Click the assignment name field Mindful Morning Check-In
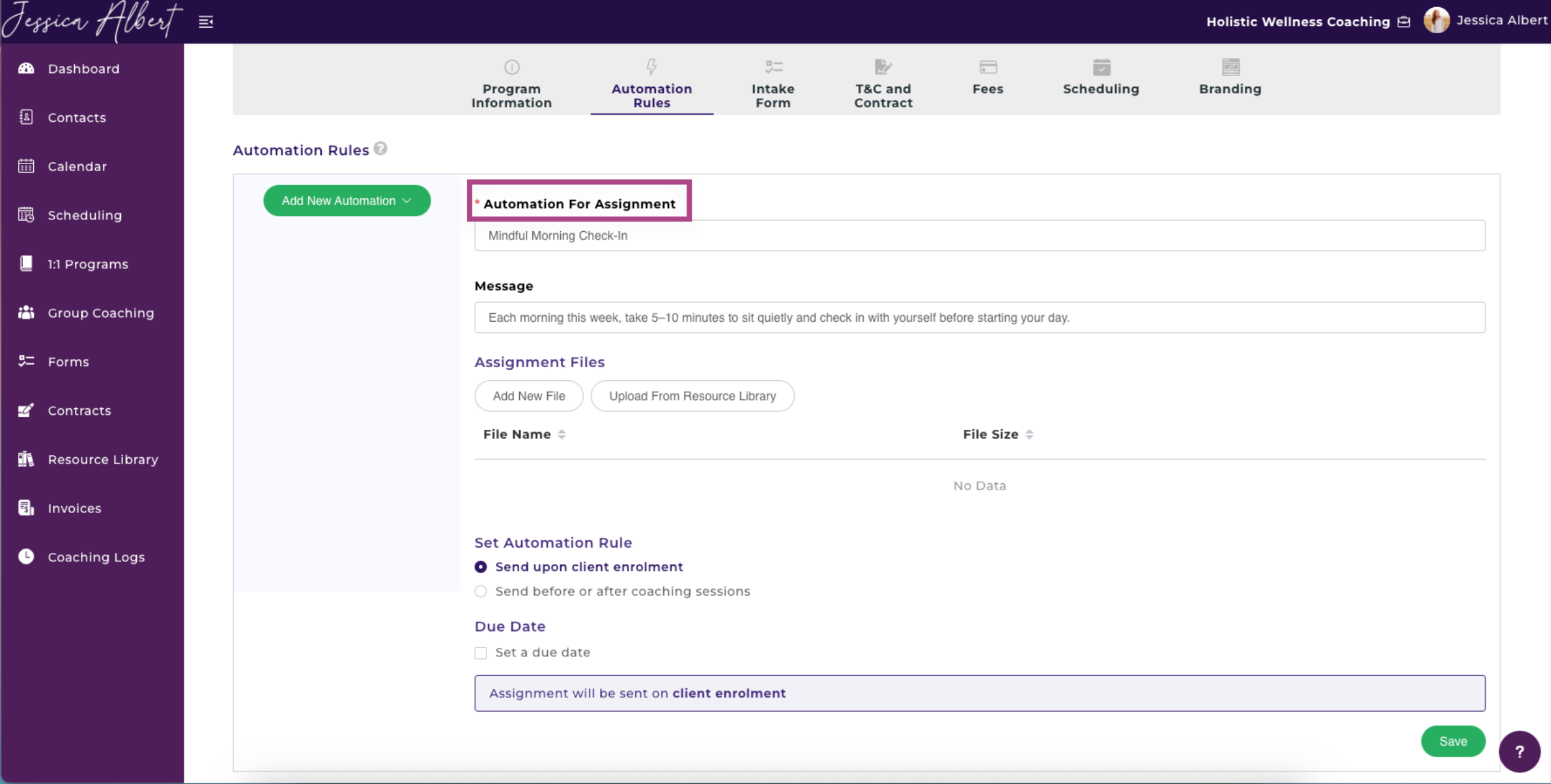Image resolution: width=1551 pixels, height=784 pixels. (980, 236)
